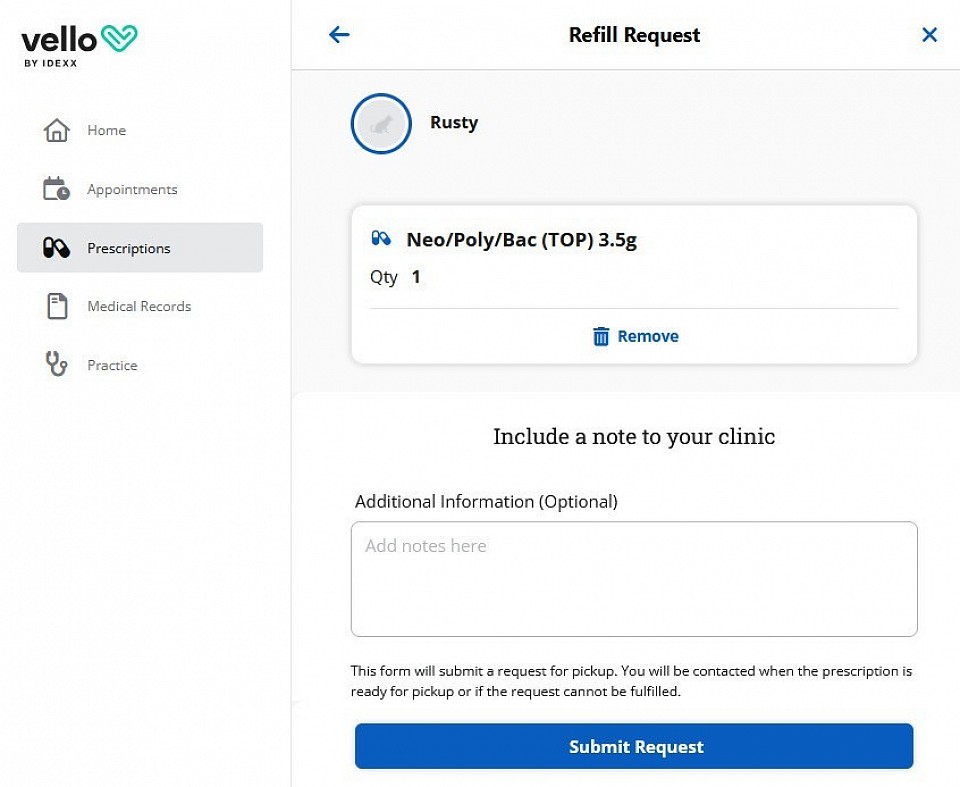Open Medical Records section
Image resolution: width=960 pixels, height=787 pixels.
pos(140,306)
